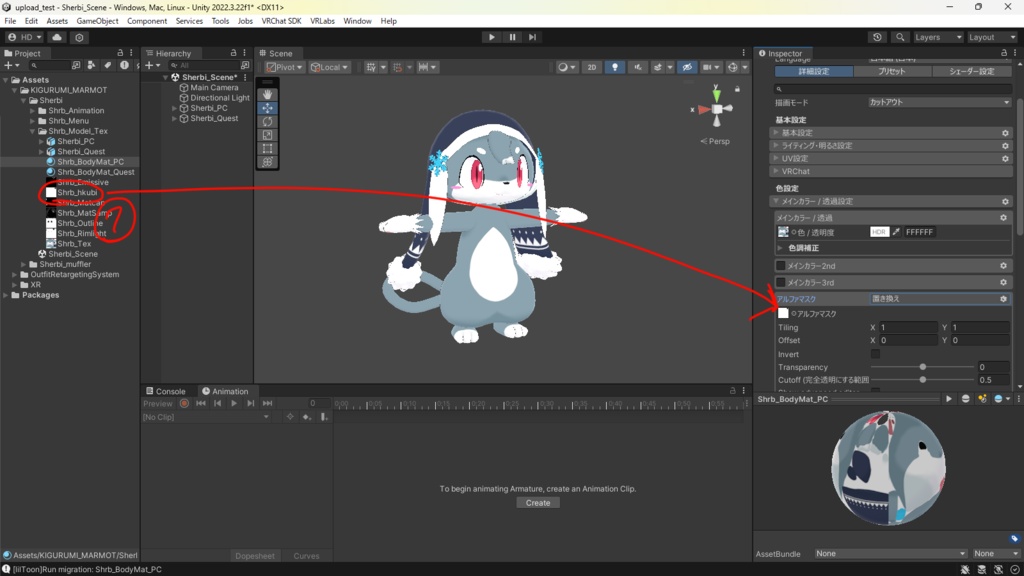This screenshot has height=576, width=1024.
Task: Toggle scene audio icon
Action: [x=637, y=67]
